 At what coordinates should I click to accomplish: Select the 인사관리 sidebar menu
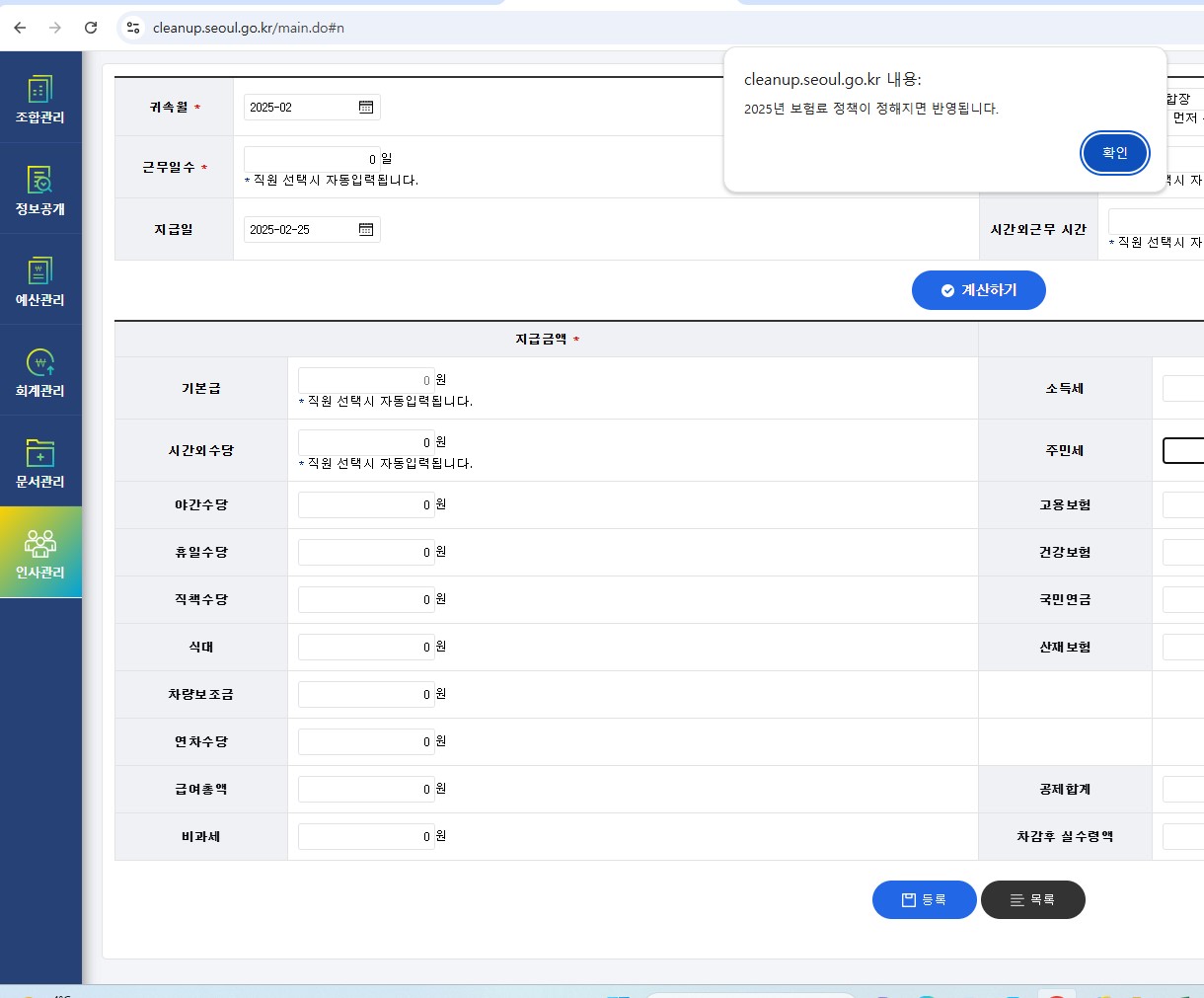click(40, 554)
